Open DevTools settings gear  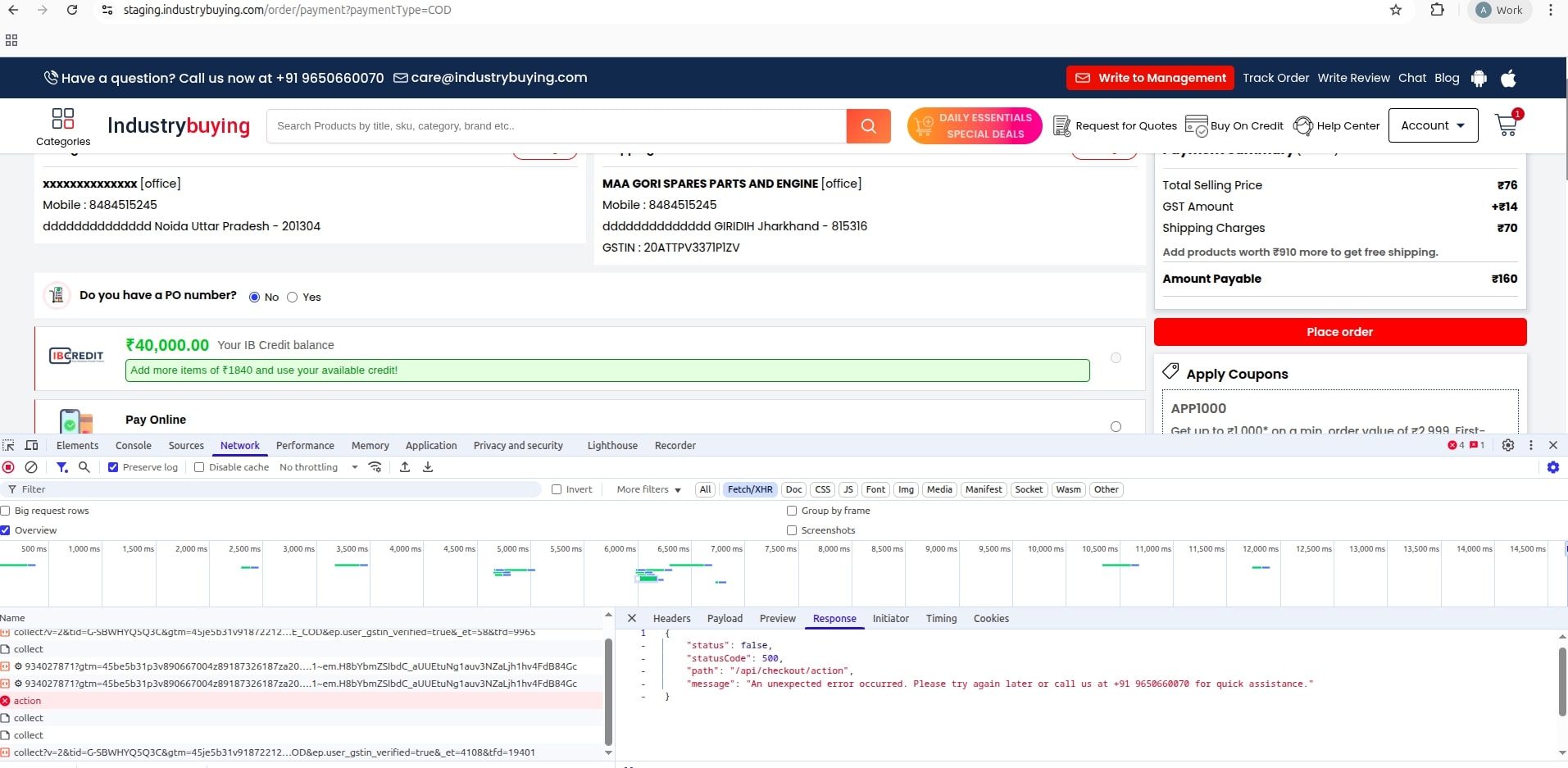(x=1508, y=445)
